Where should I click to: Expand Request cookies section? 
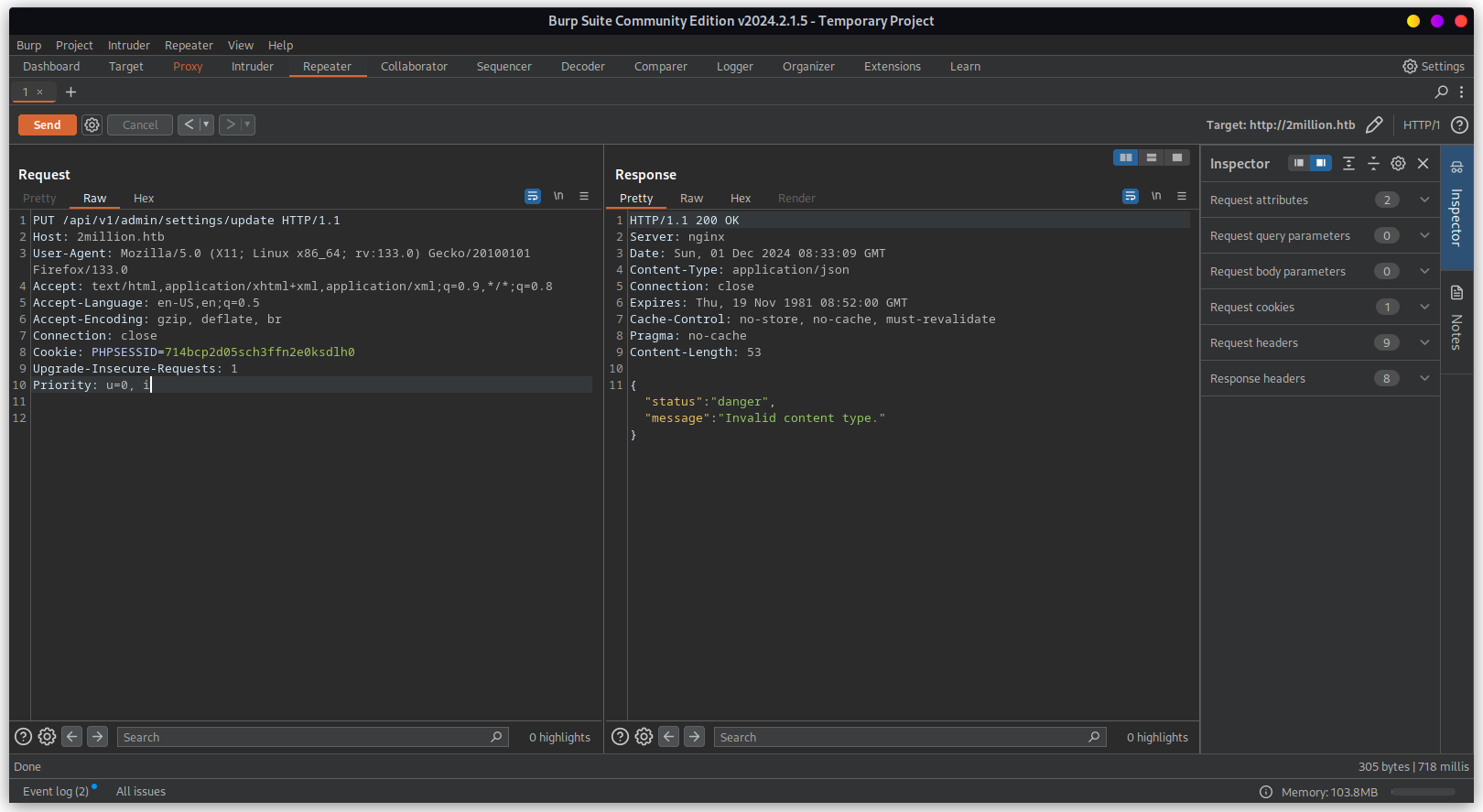(x=1320, y=307)
